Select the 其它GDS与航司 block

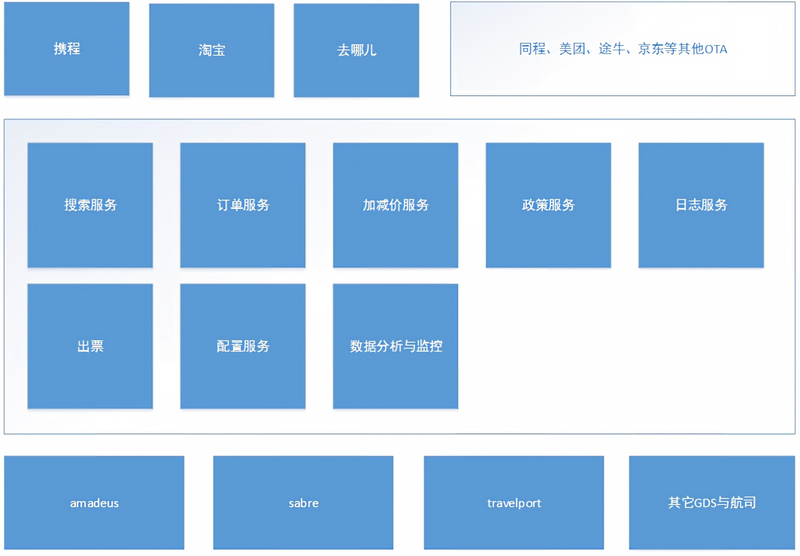pos(712,503)
